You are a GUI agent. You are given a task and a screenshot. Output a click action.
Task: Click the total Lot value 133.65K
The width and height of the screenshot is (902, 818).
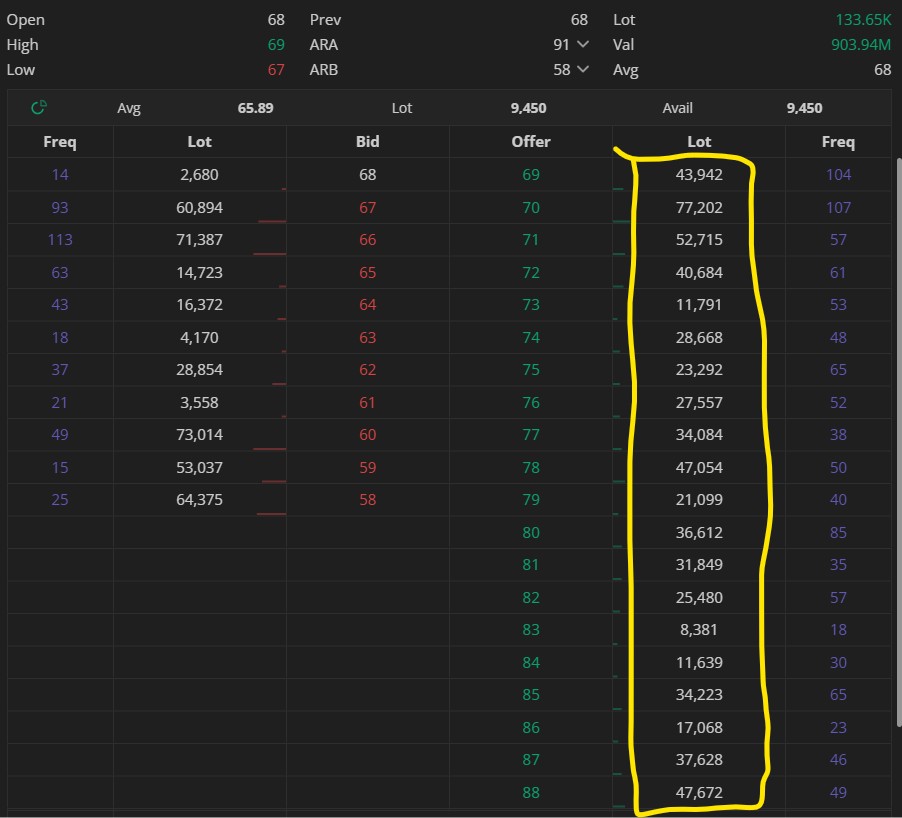click(863, 20)
